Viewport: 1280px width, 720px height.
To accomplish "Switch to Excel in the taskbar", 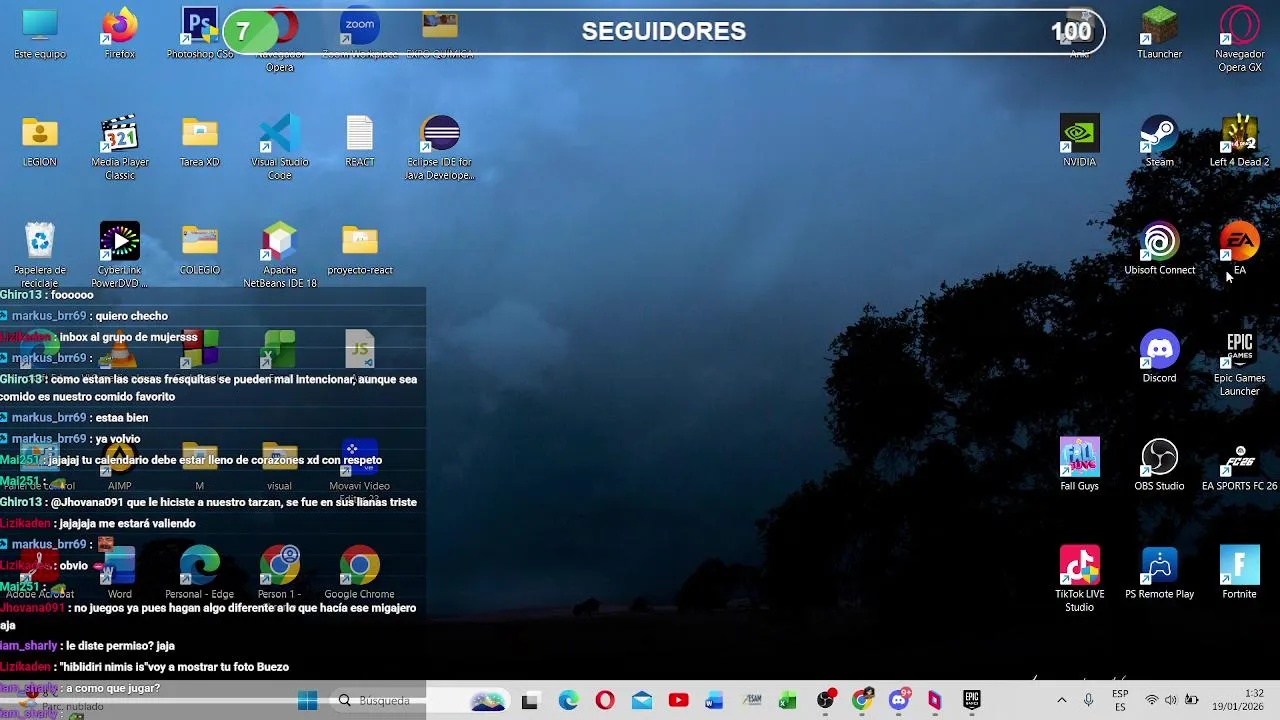I will (788, 701).
